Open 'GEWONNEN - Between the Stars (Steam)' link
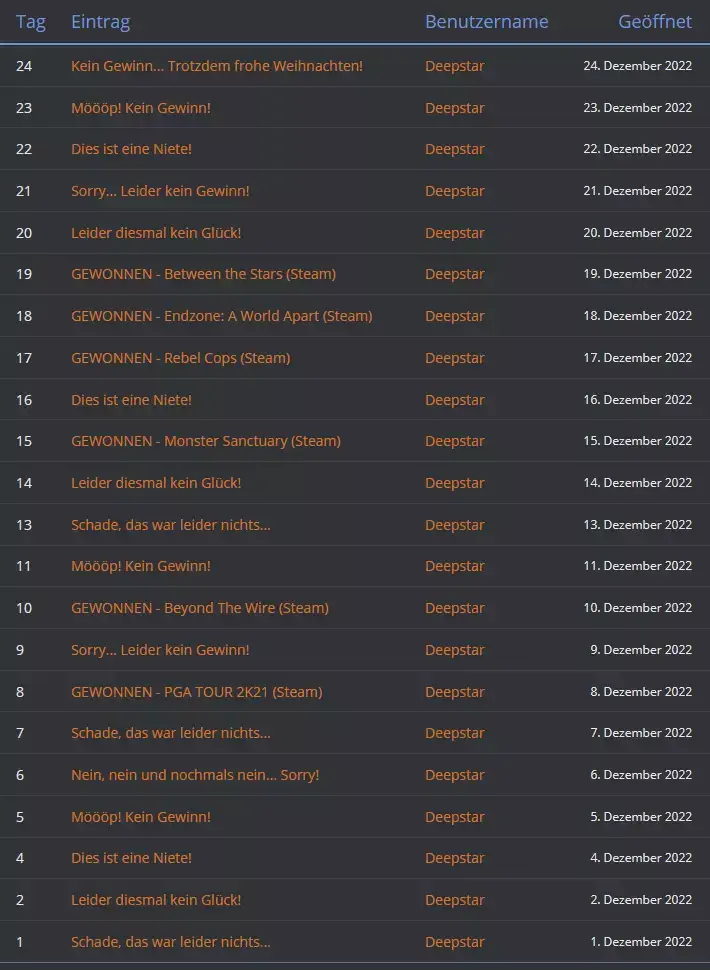Viewport: 710px width, 970px height. [x=203, y=274]
